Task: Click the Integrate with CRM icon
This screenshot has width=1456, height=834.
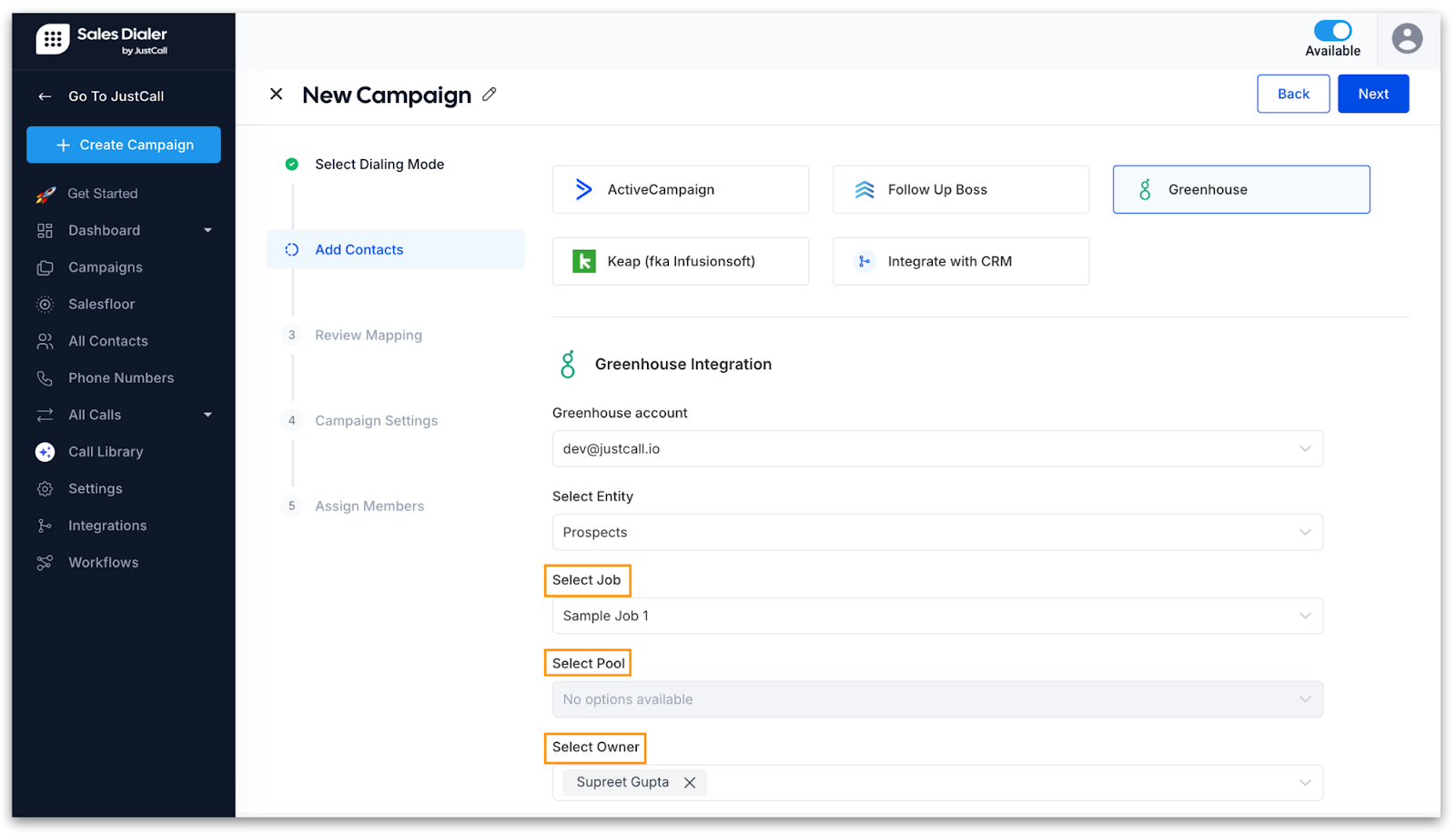Action: [x=864, y=262]
